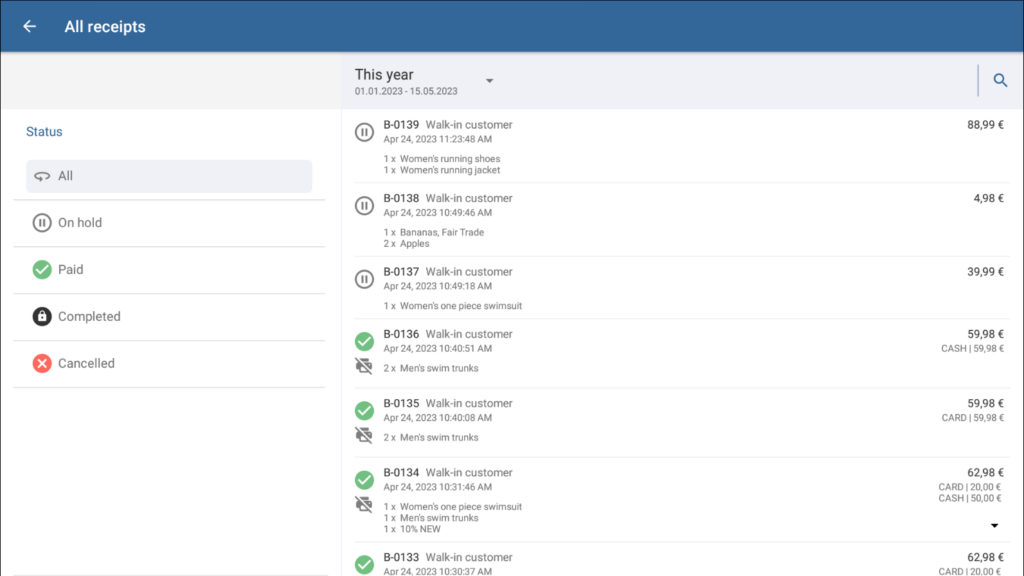This screenshot has height=576, width=1024.
Task: Filter receipts by Paid status
Action: [x=70, y=270]
